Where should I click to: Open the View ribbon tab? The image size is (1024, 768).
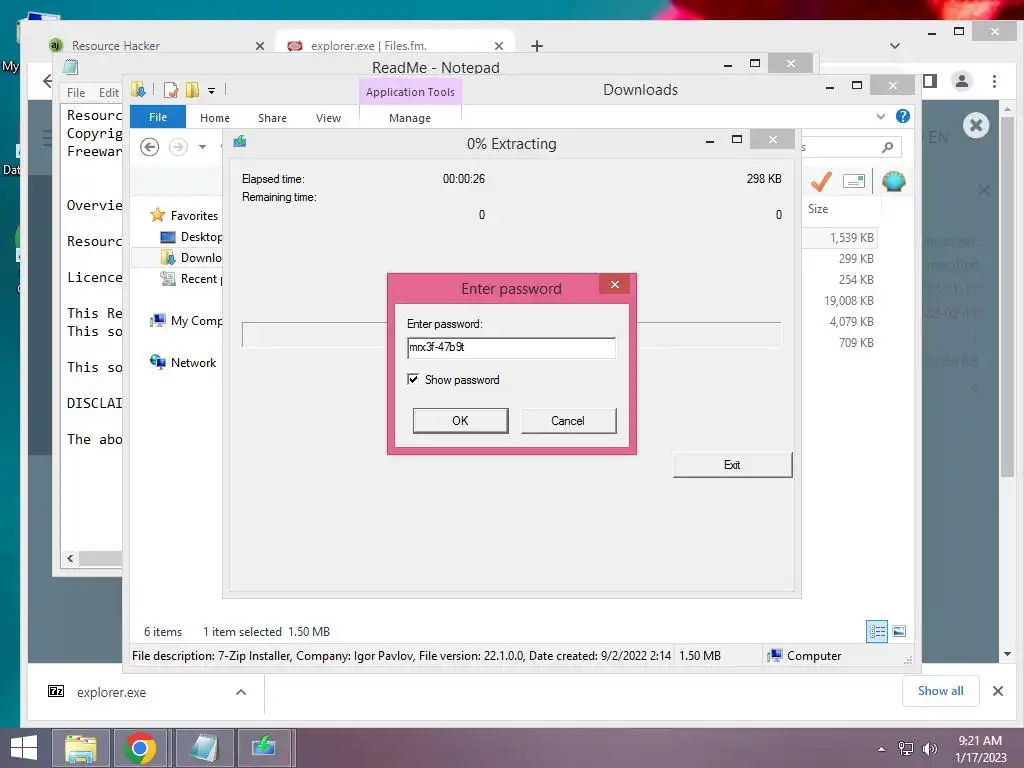click(328, 118)
